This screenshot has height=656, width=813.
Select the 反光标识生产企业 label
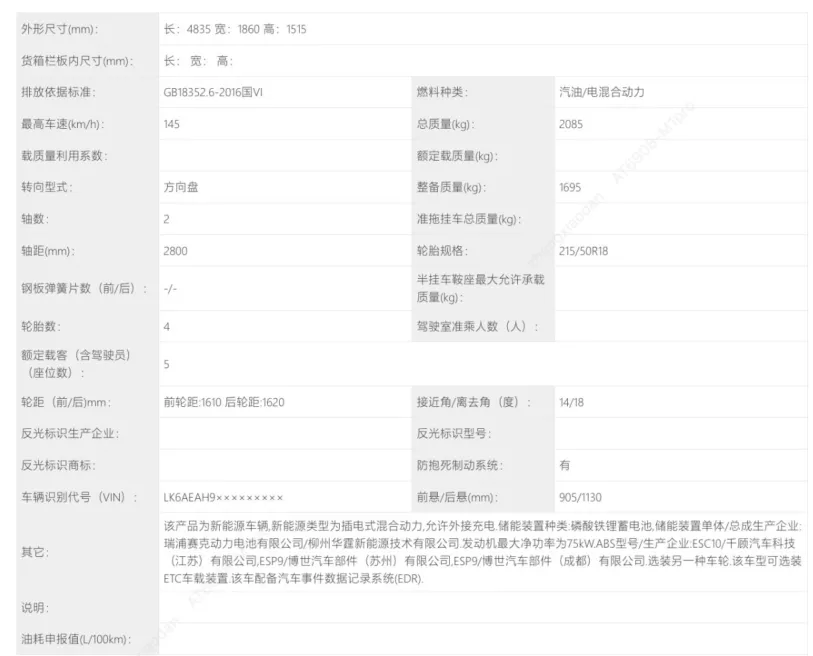[70, 434]
